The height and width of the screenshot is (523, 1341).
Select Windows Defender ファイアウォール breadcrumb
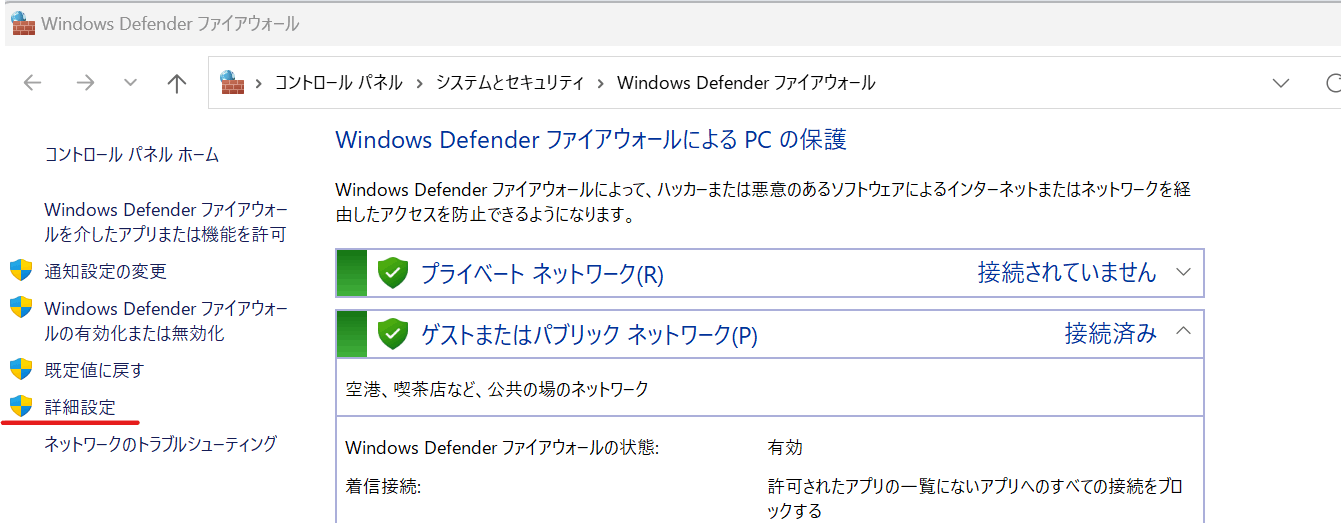pyautogui.click(x=746, y=83)
